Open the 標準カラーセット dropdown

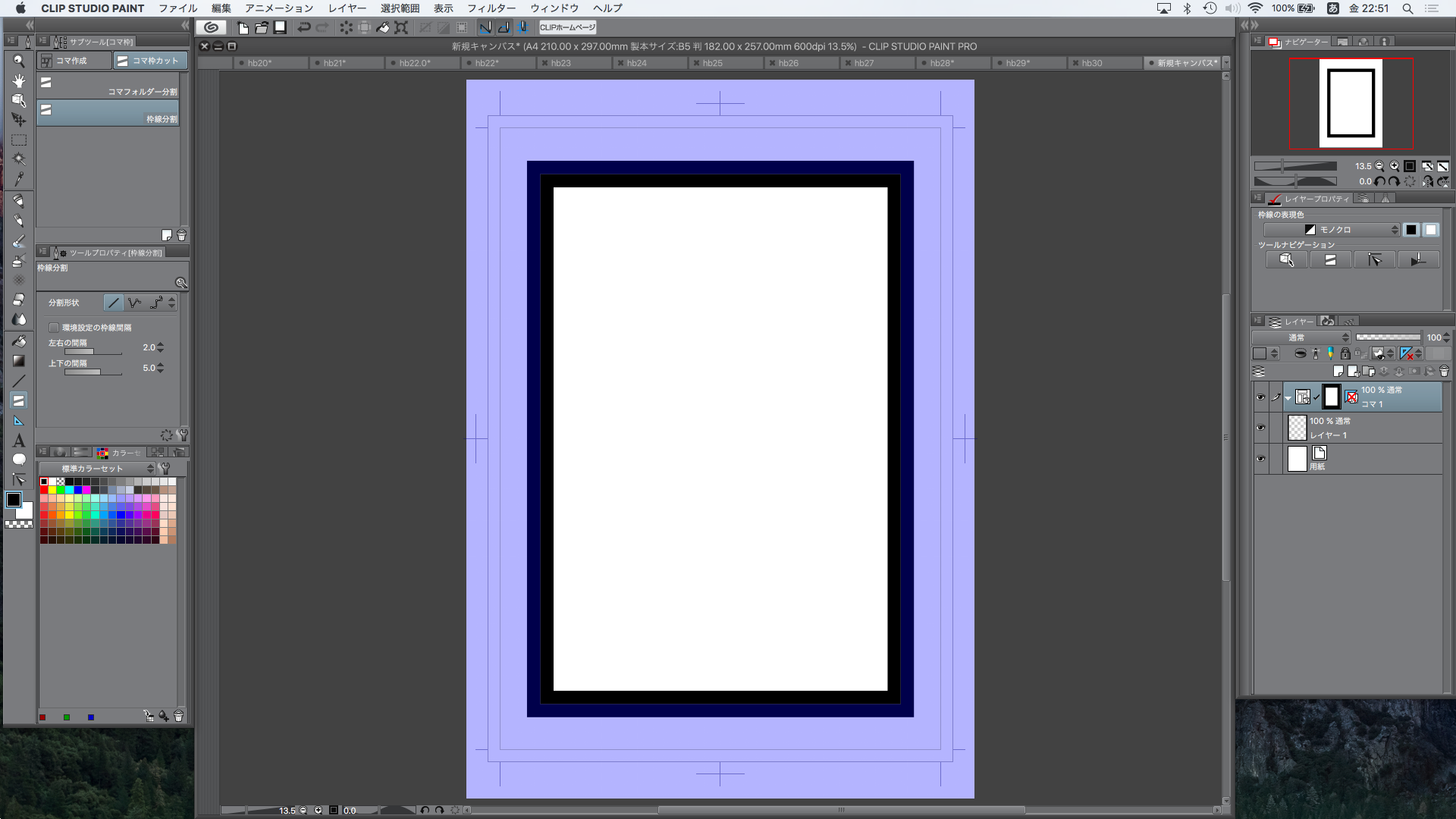coord(98,469)
